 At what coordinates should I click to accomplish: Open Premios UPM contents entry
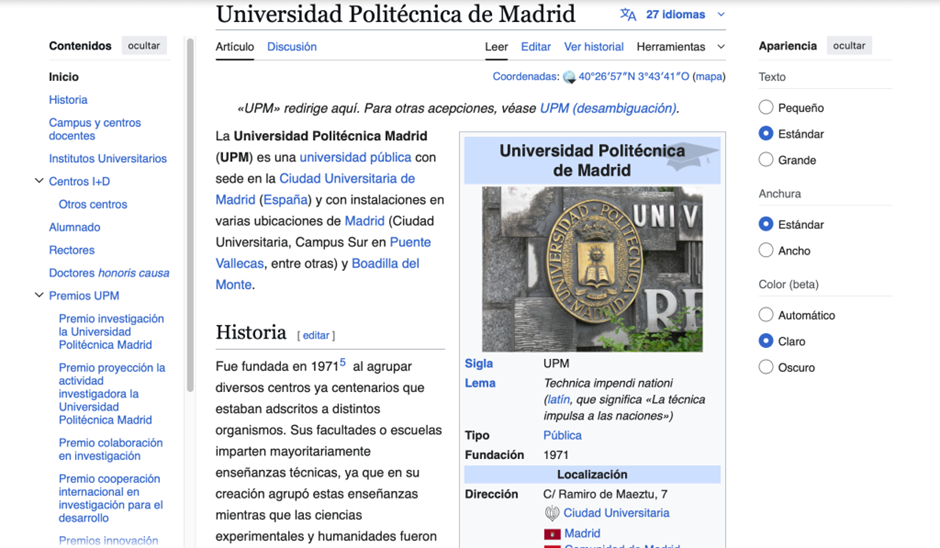click(x=84, y=296)
